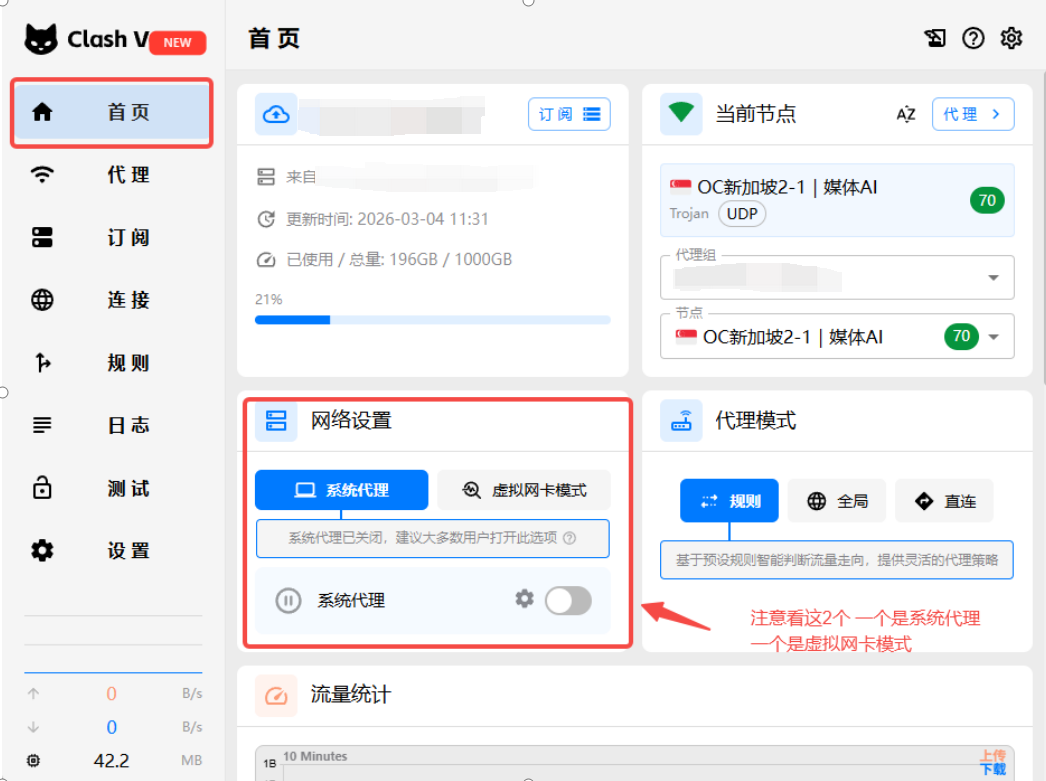Image resolution: width=1046 pixels, height=781 pixels.
Task: Click the settings gear icon in top-right header
Action: coord(1012,38)
